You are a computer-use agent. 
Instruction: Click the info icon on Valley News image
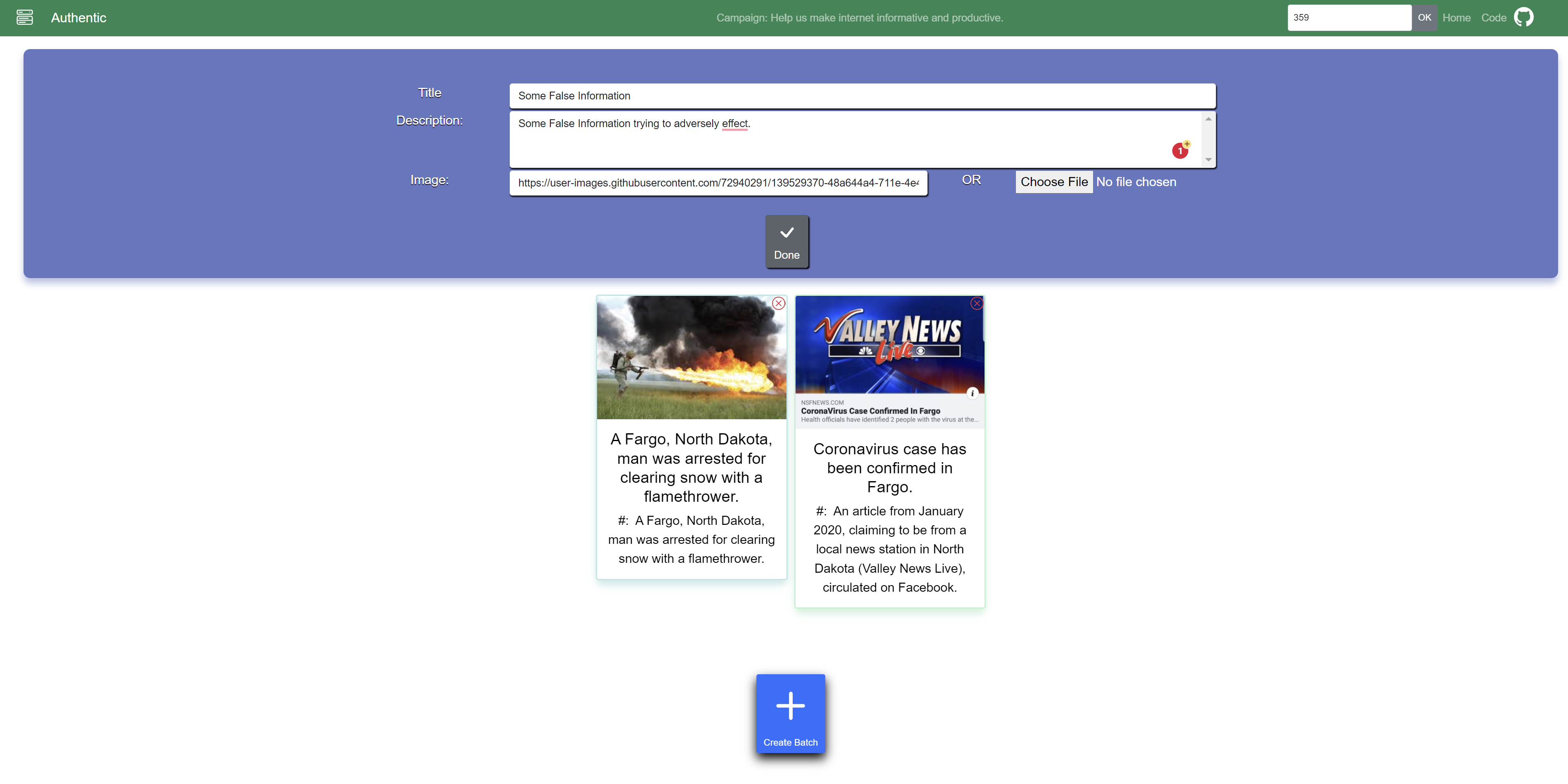[x=972, y=393]
